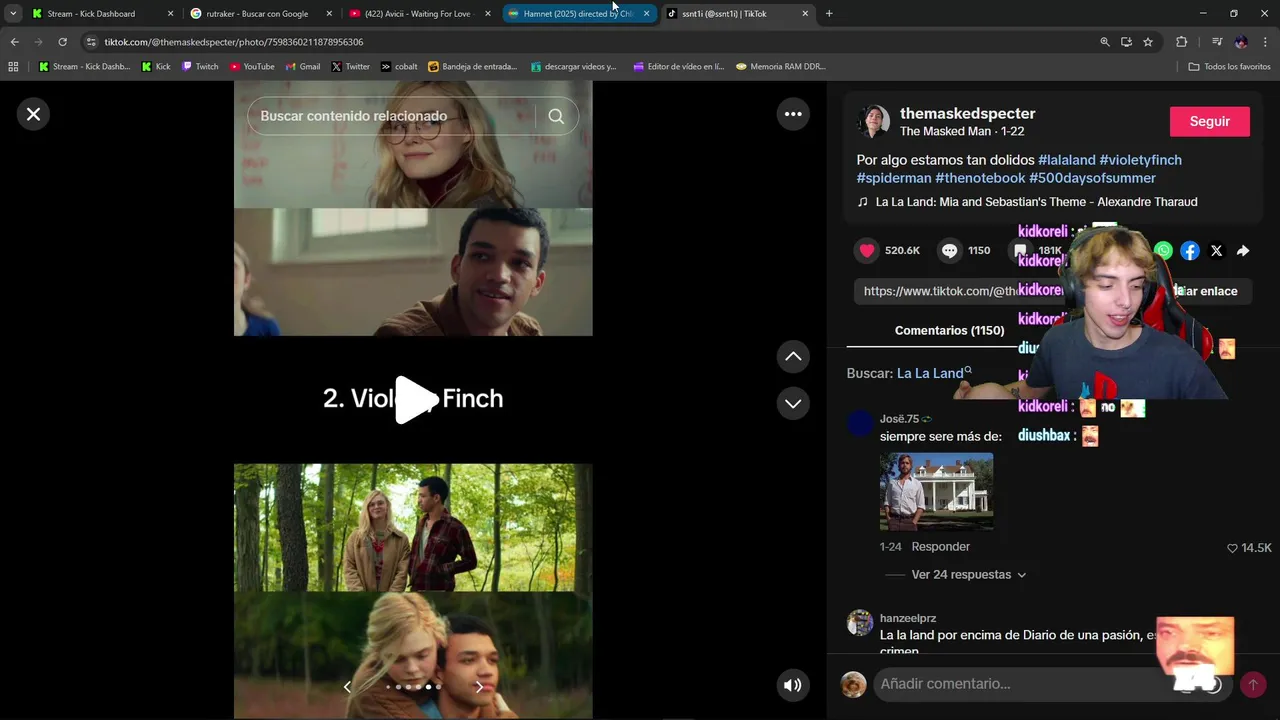Open the #thenotebook hashtag

(x=980, y=178)
